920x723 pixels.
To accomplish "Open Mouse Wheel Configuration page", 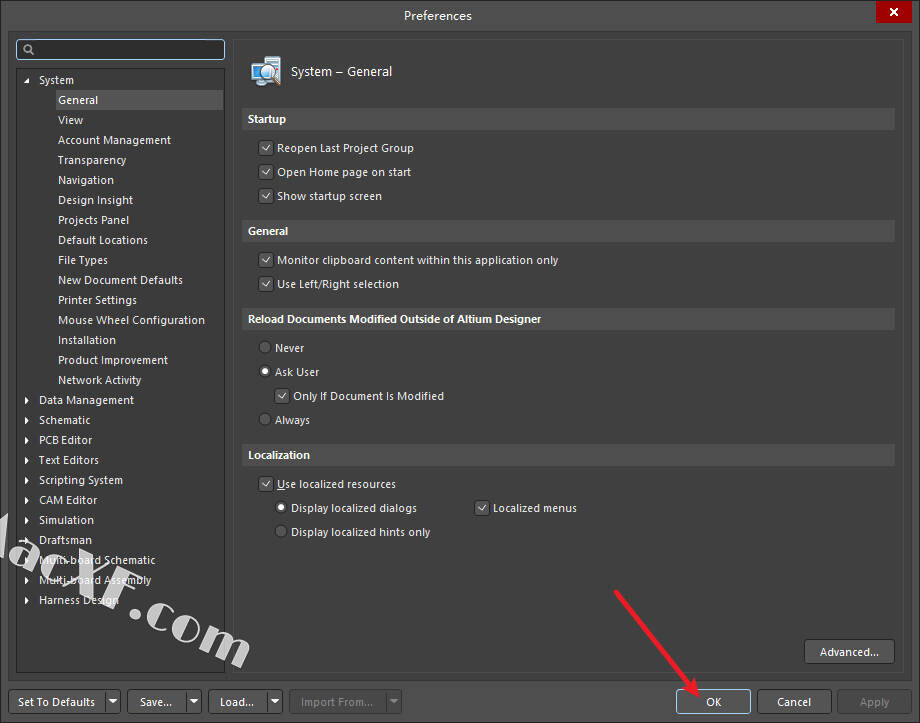I will click(131, 320).
